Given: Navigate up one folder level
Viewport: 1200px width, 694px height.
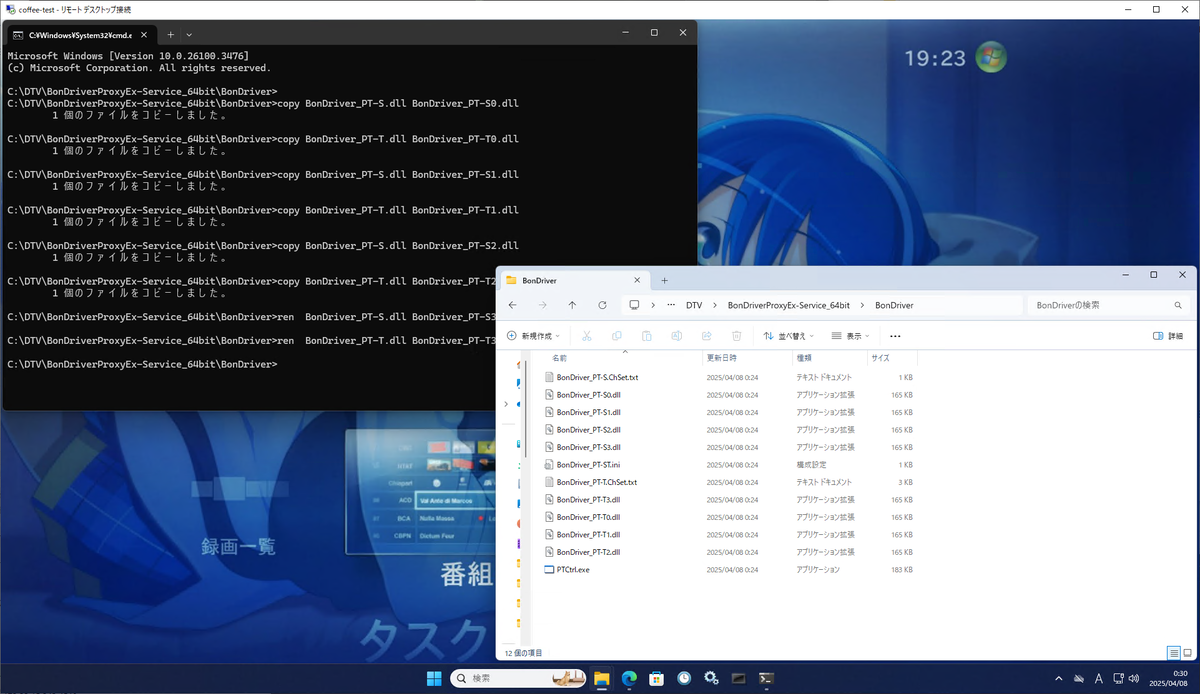Looking at the screenshot, I should (572, 305).
